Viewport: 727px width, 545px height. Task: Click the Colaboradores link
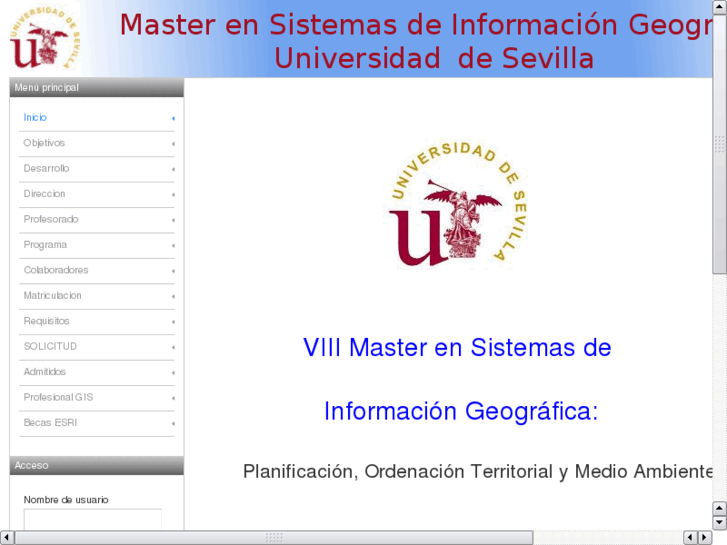[x=56, y=270]
